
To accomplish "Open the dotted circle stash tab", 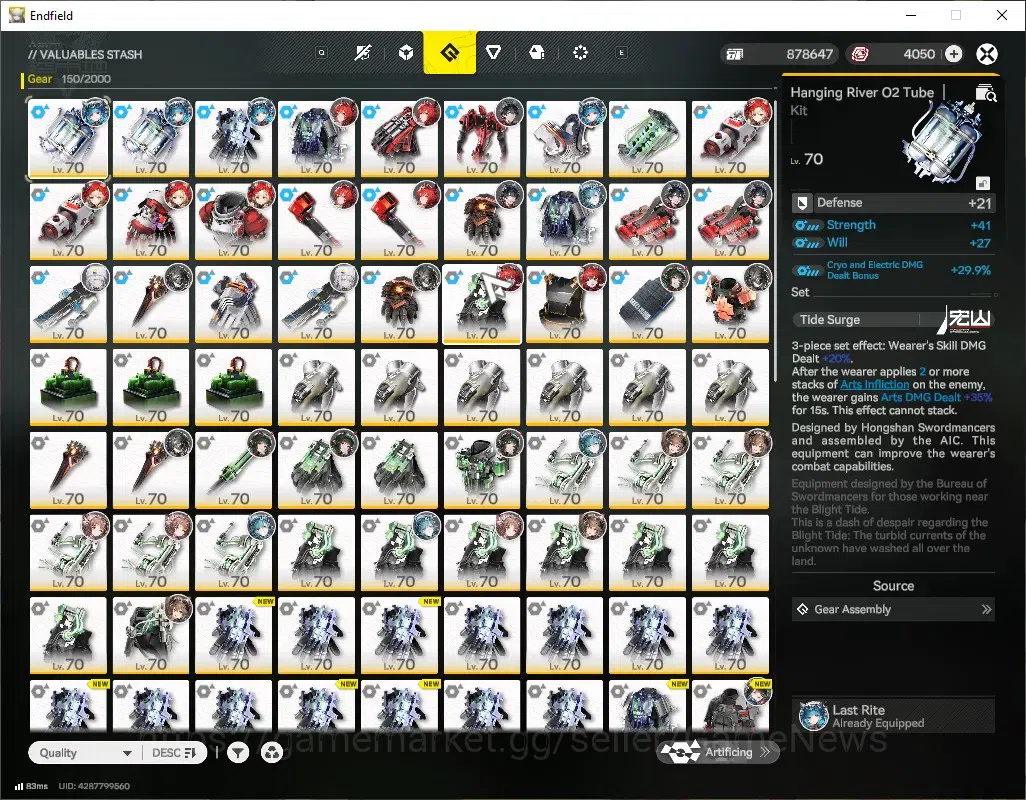I will 580,53.
